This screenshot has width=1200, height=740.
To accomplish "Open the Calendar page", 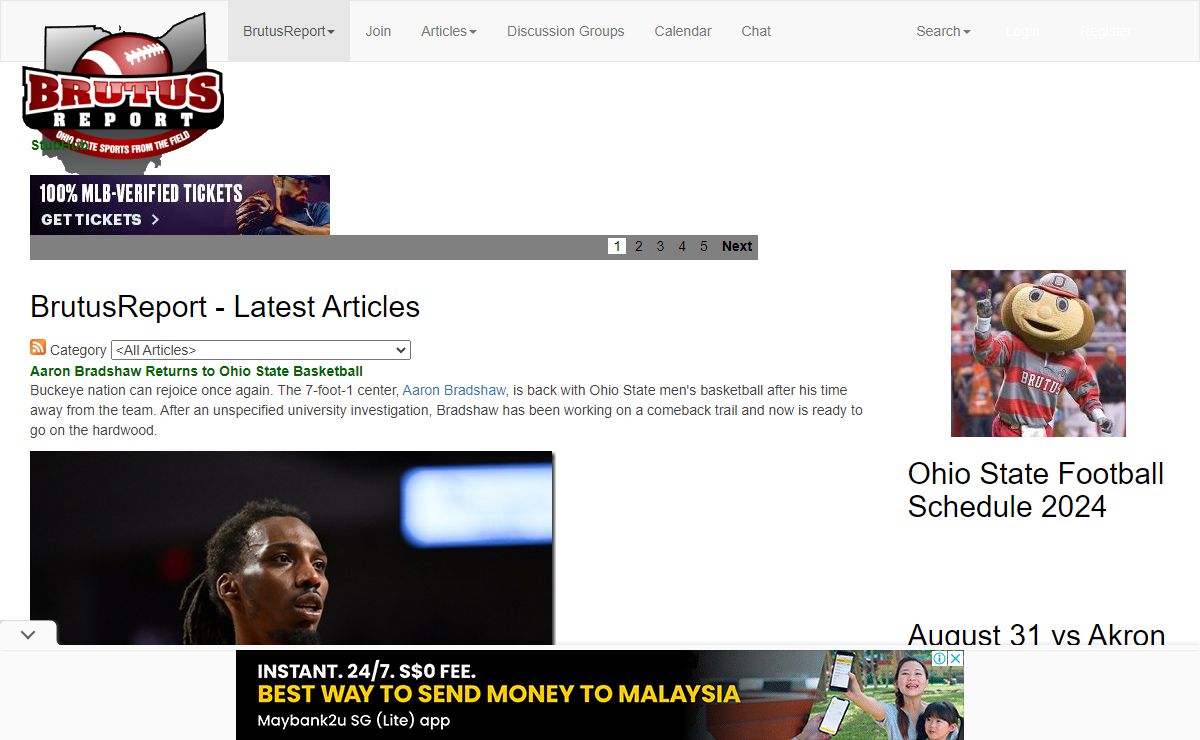I will pos(683,31).
